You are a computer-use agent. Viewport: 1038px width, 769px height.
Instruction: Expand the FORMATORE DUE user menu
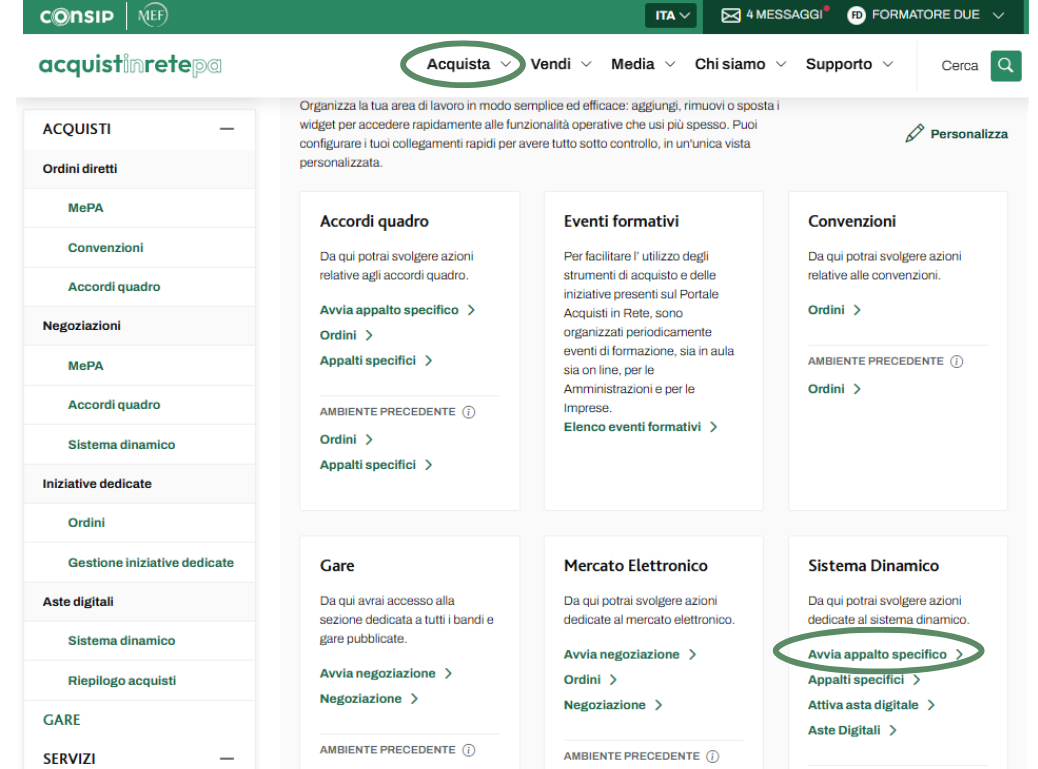998,15
